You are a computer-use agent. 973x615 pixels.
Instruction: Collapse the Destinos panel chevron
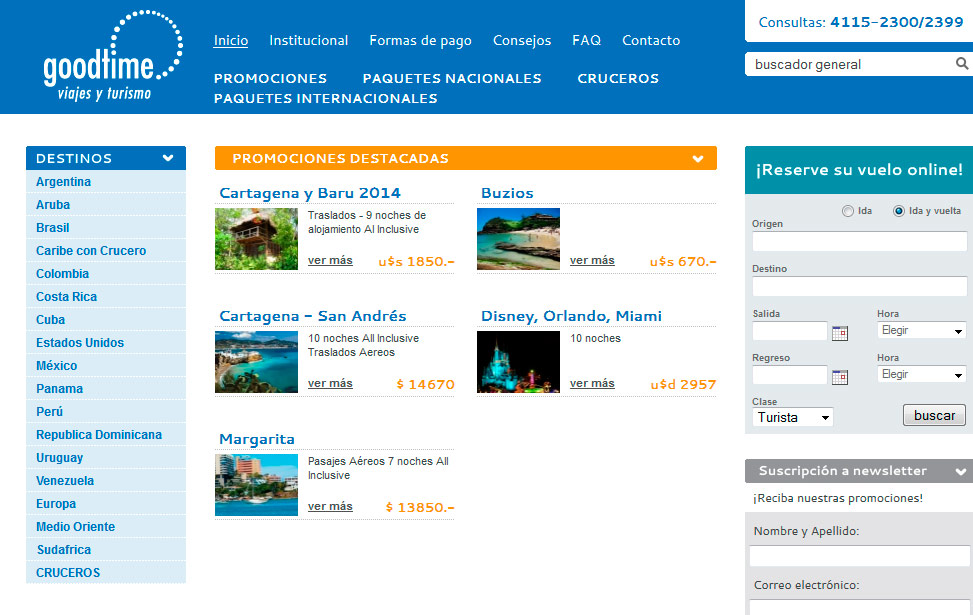pos(168,158)
